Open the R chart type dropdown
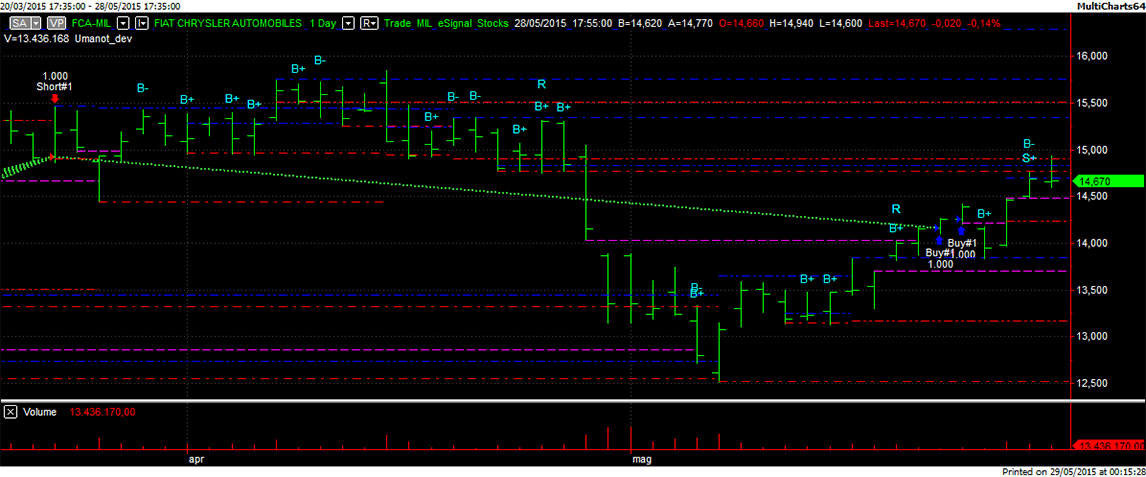 (x=369, y=22)
